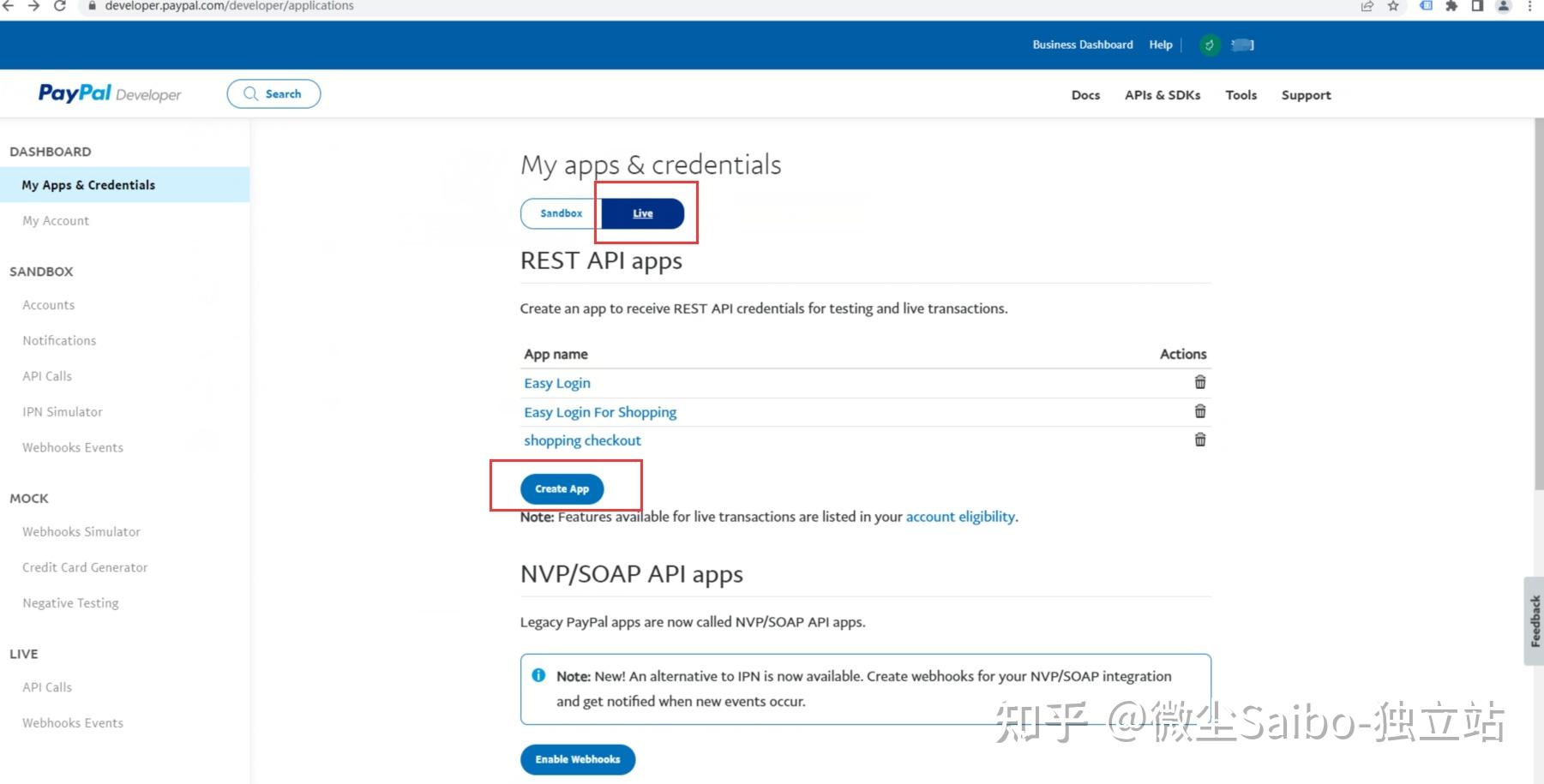
Task: Click the Create App button
Action: [562, 488]
